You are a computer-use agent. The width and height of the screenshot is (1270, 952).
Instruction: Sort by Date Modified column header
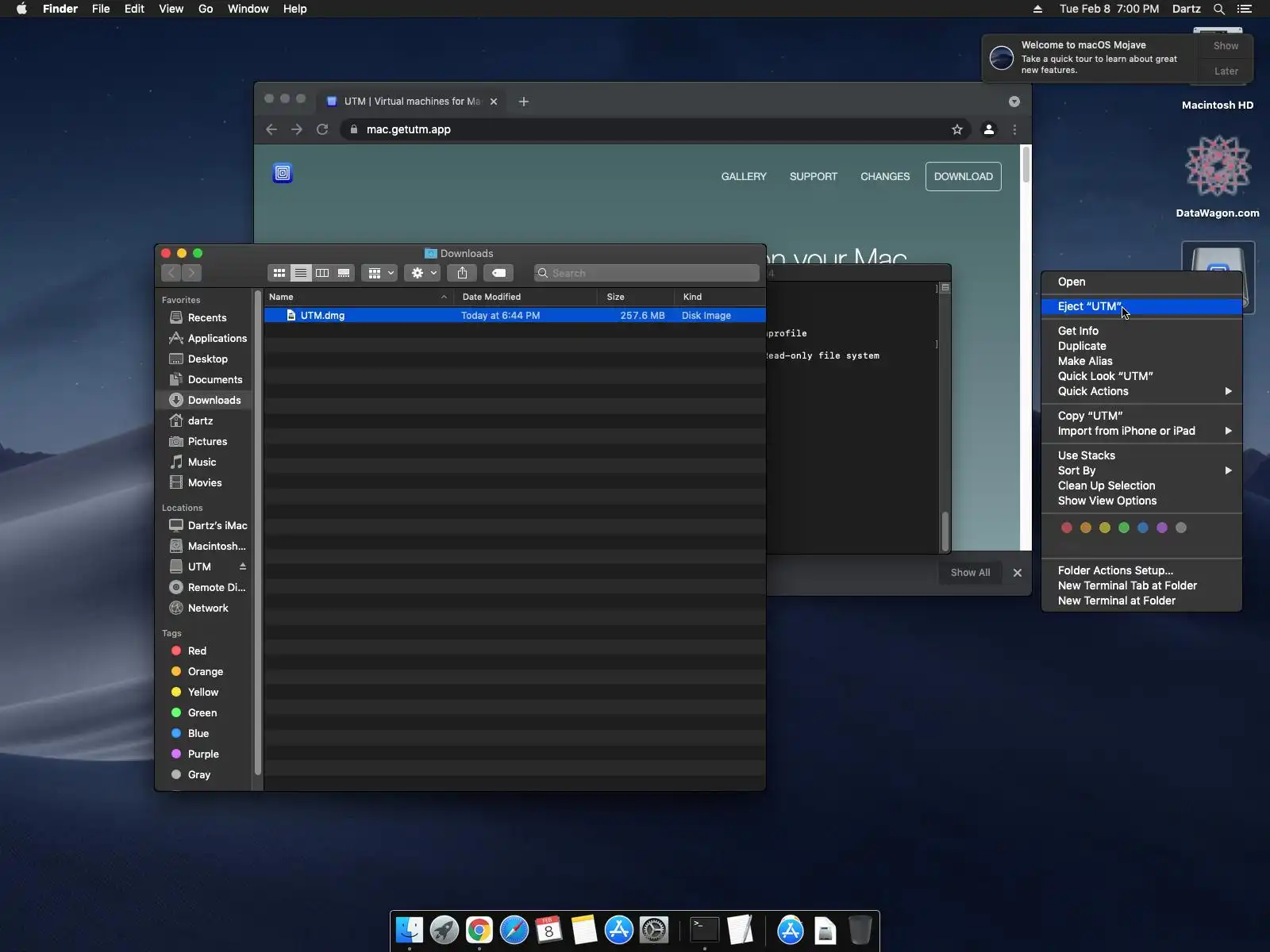[525, 297]
